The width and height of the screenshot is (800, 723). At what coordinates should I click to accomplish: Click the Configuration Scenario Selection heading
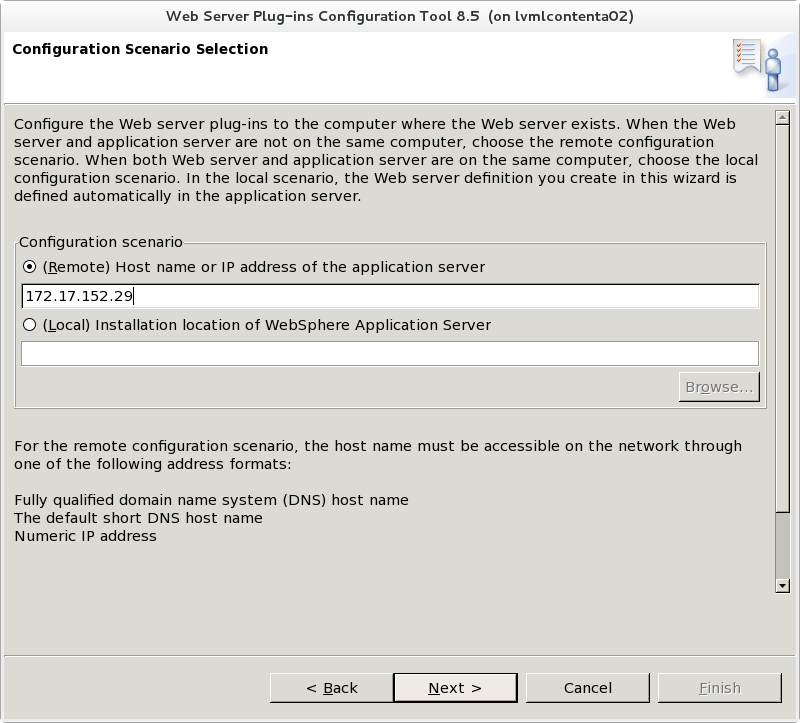coord(140,49)
